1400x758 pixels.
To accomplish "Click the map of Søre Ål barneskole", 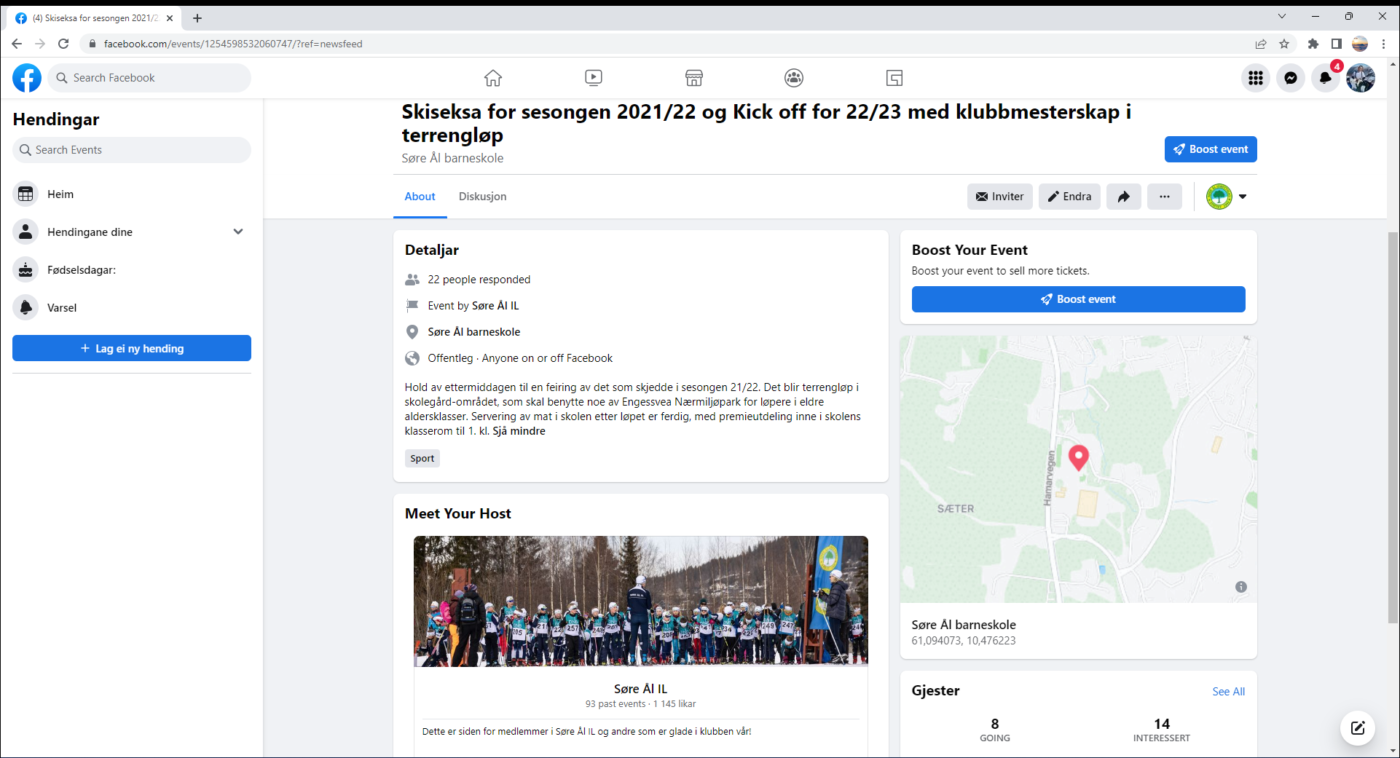I will [1078, 470].
